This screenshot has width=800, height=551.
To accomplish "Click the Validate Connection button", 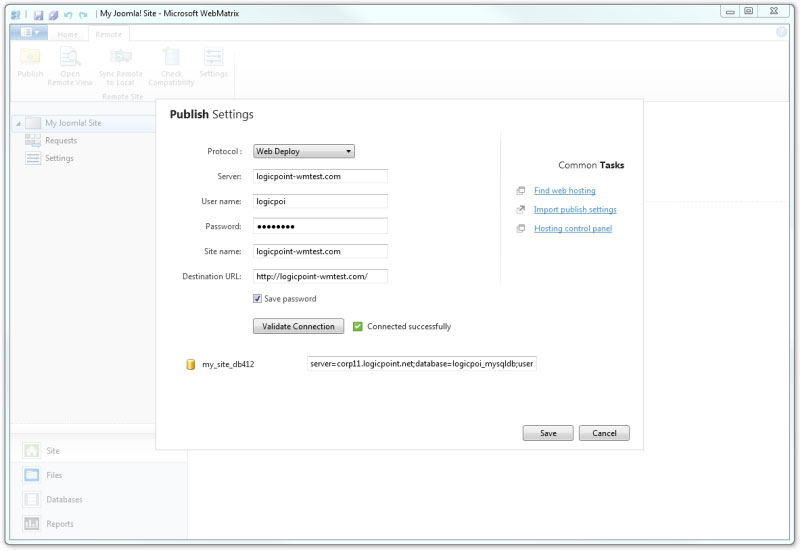I will tap(298, 327).
